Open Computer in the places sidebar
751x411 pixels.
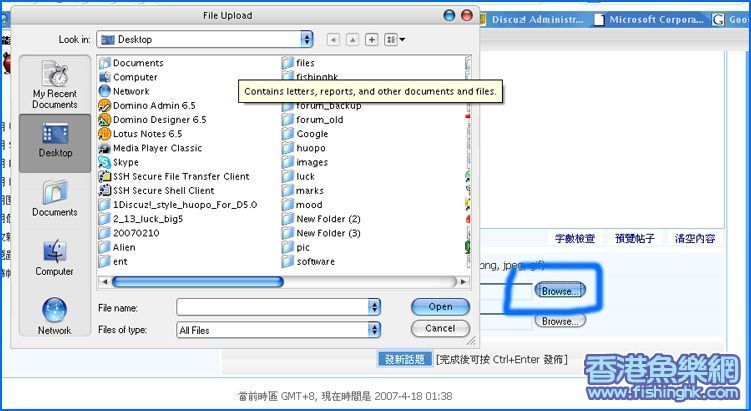click(55, 257)
